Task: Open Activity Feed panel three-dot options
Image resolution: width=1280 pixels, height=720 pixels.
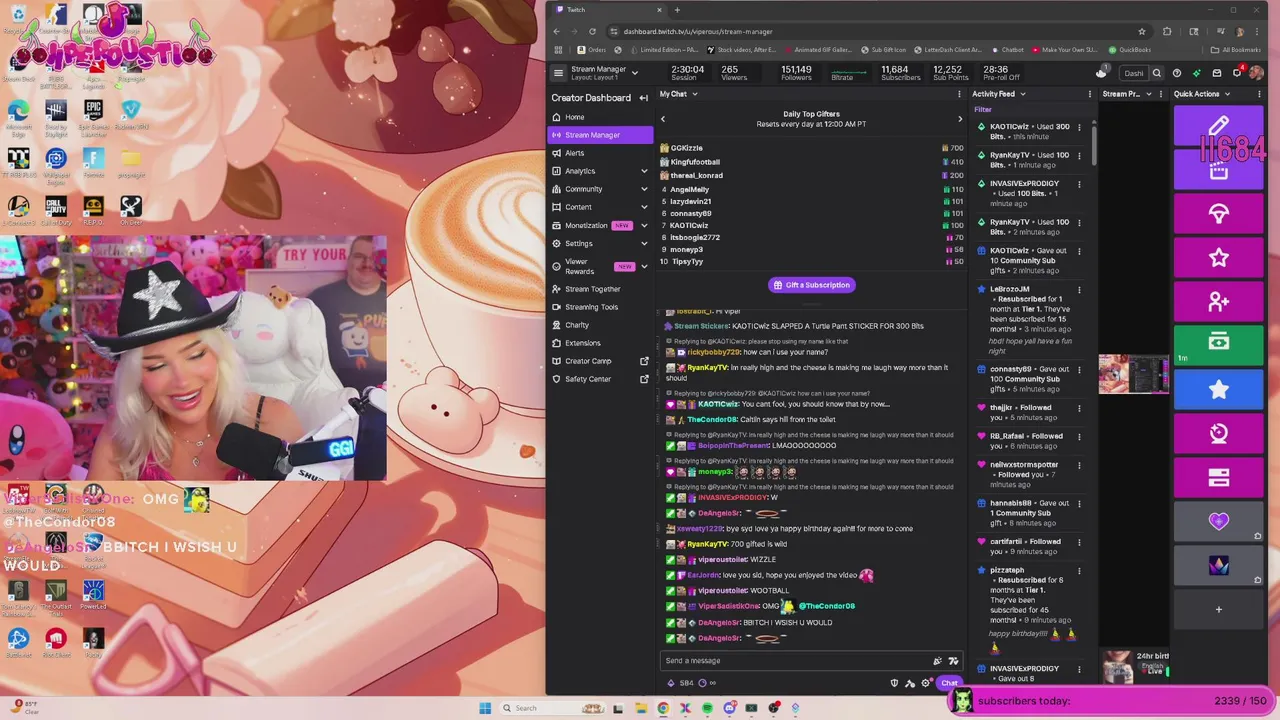Action: [1089, 94]
